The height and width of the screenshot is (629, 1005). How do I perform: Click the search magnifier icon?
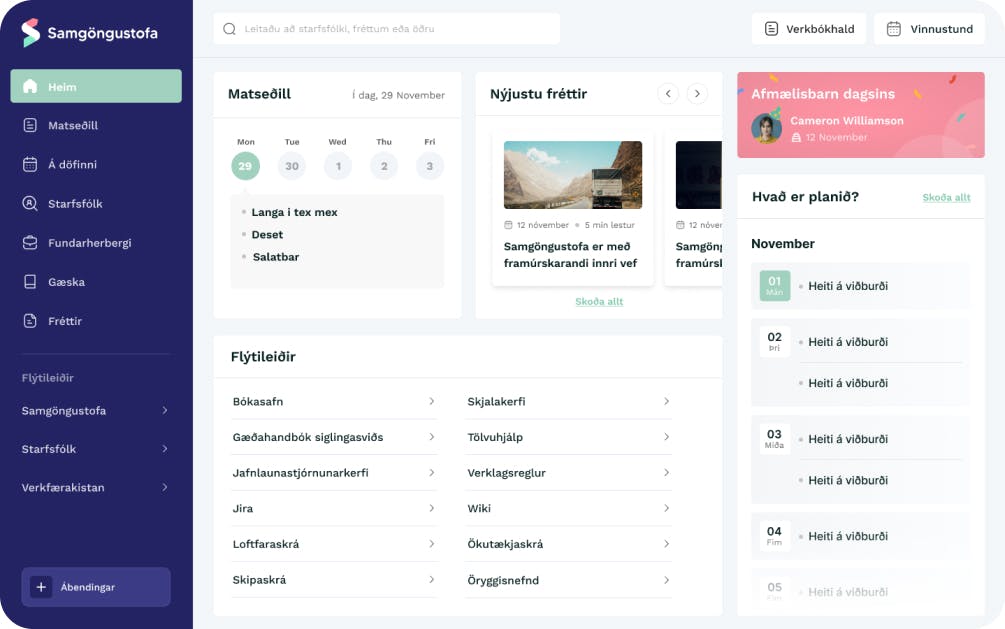tap(229, 29)
